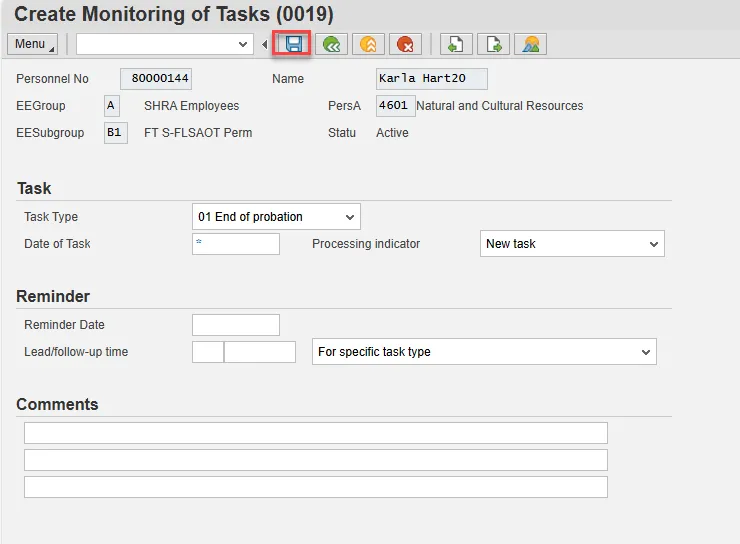Click the green Back icon
Image resolution: width=740 pixels, height=544 pixels.
[332, 44]
